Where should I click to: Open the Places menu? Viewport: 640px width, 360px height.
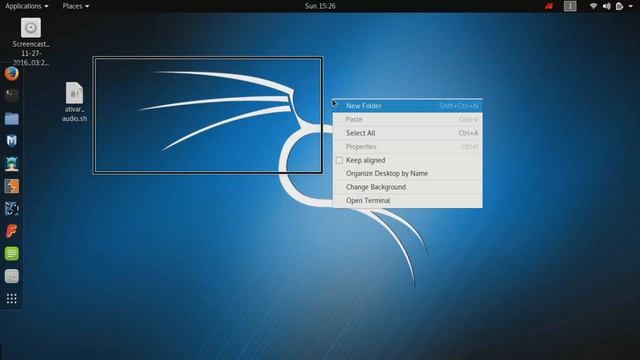pyautogui.click(x=76, y=6)
